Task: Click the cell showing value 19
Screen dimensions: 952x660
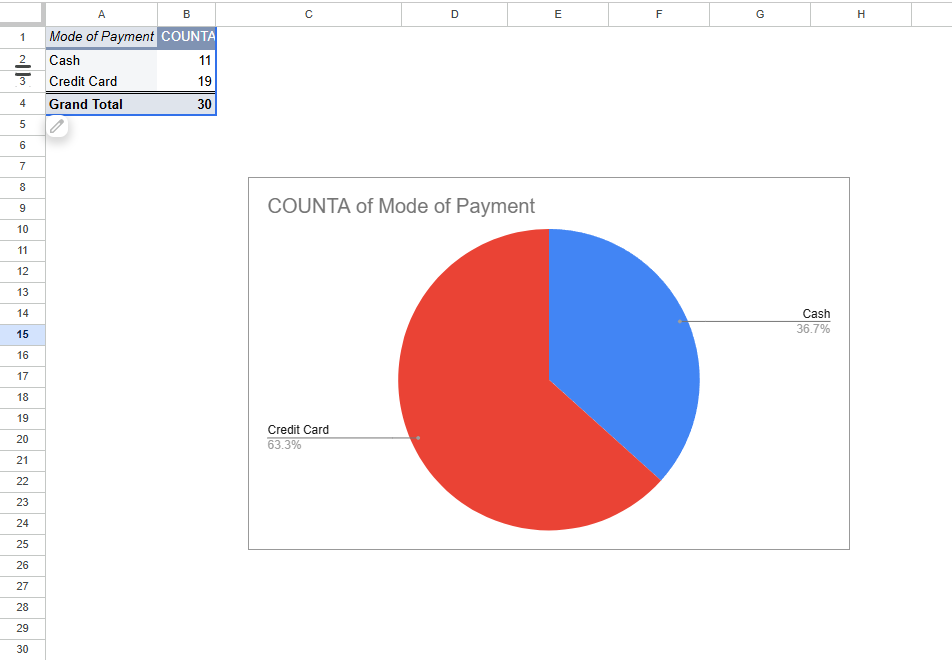Action: pyautogui.click(x=186, y=81)
